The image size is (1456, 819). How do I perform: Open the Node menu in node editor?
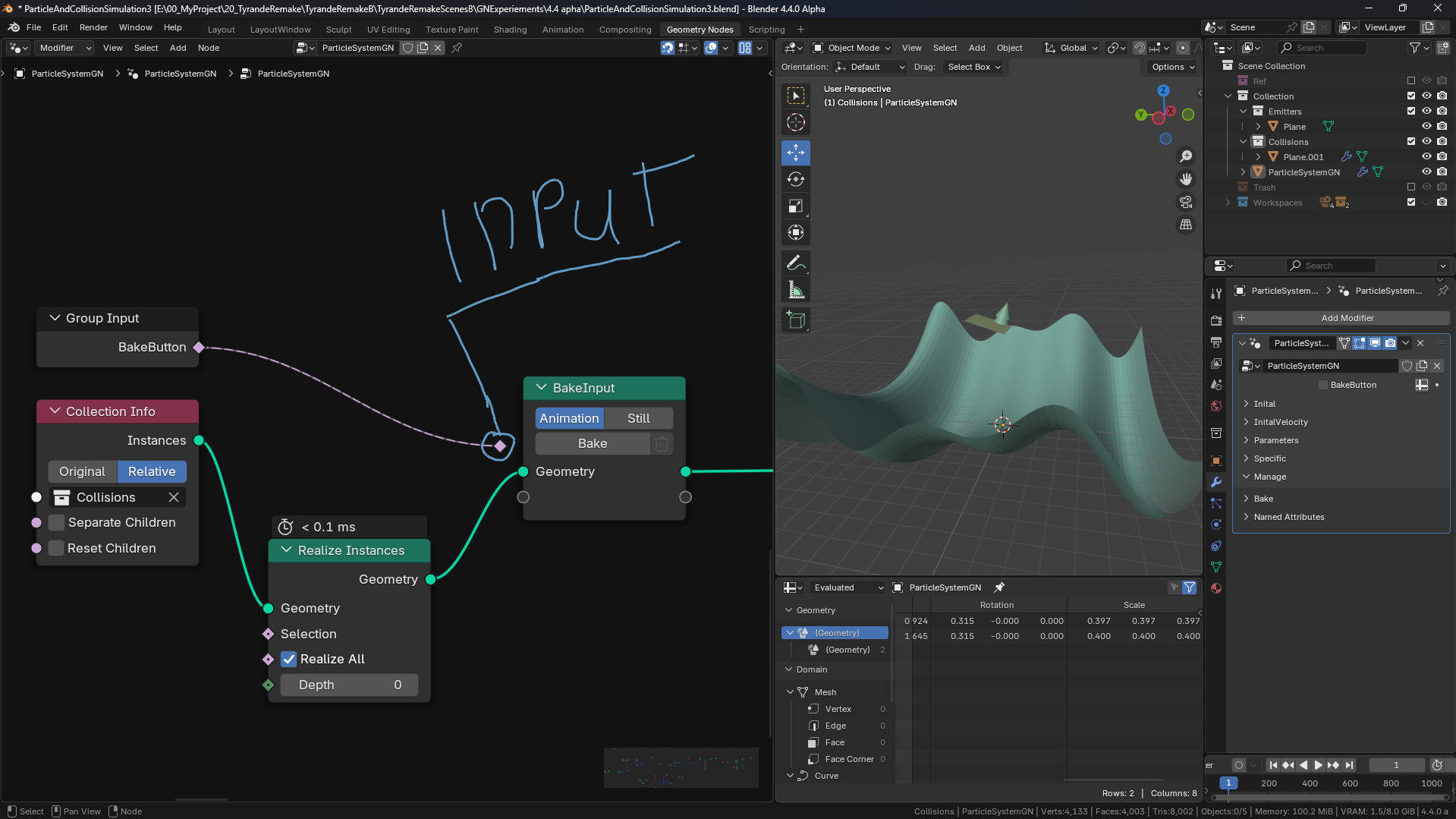coord(209,48)
